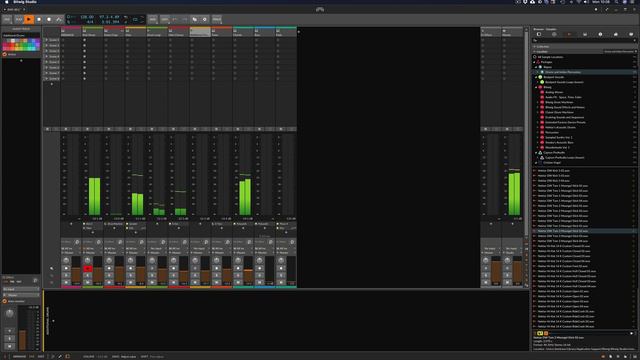640x360 pixels.
Task: Select the Chords track header
Action: (243, 33)
